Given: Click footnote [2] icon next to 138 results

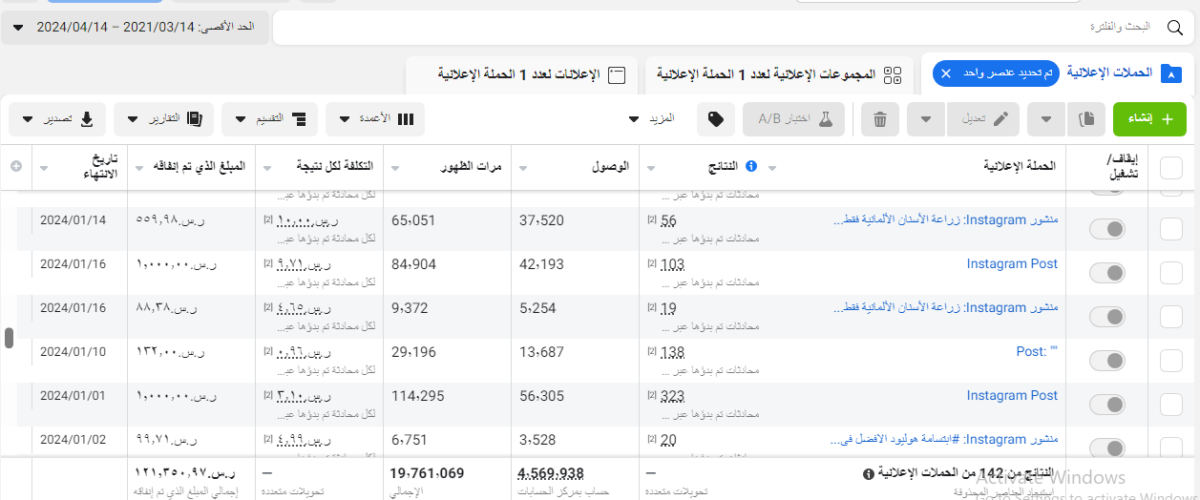Looking at the screenshot, I should click(652, 352).
